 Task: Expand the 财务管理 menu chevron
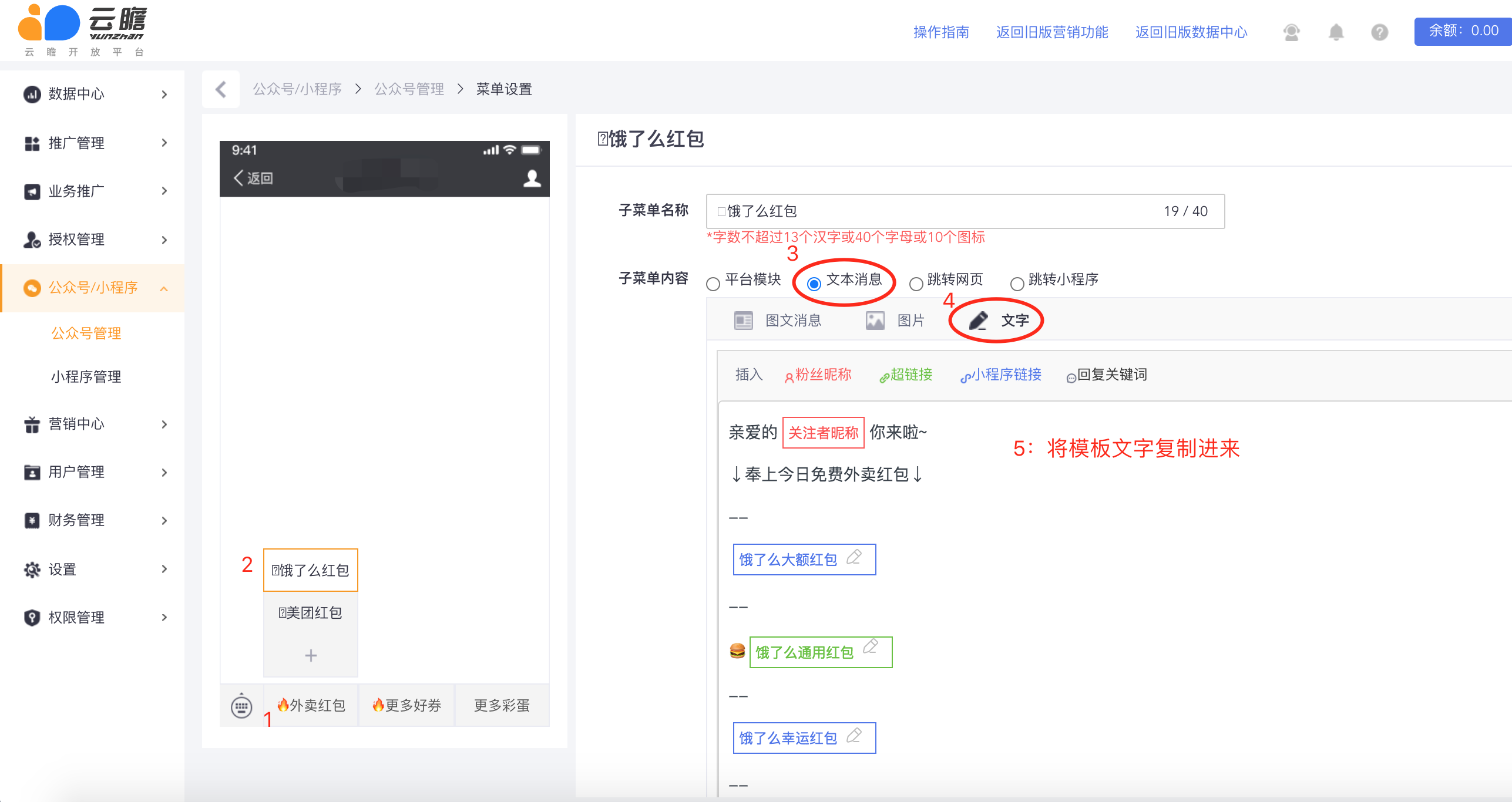(164, 520)
